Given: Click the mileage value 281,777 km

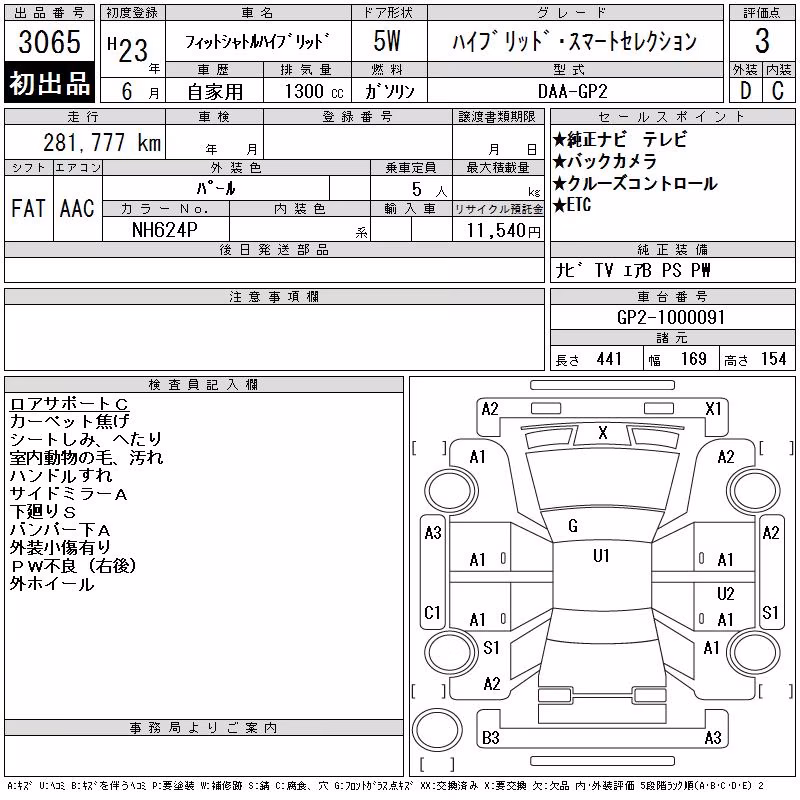Looking at the screenshot, I should click(x=102, y=142).
